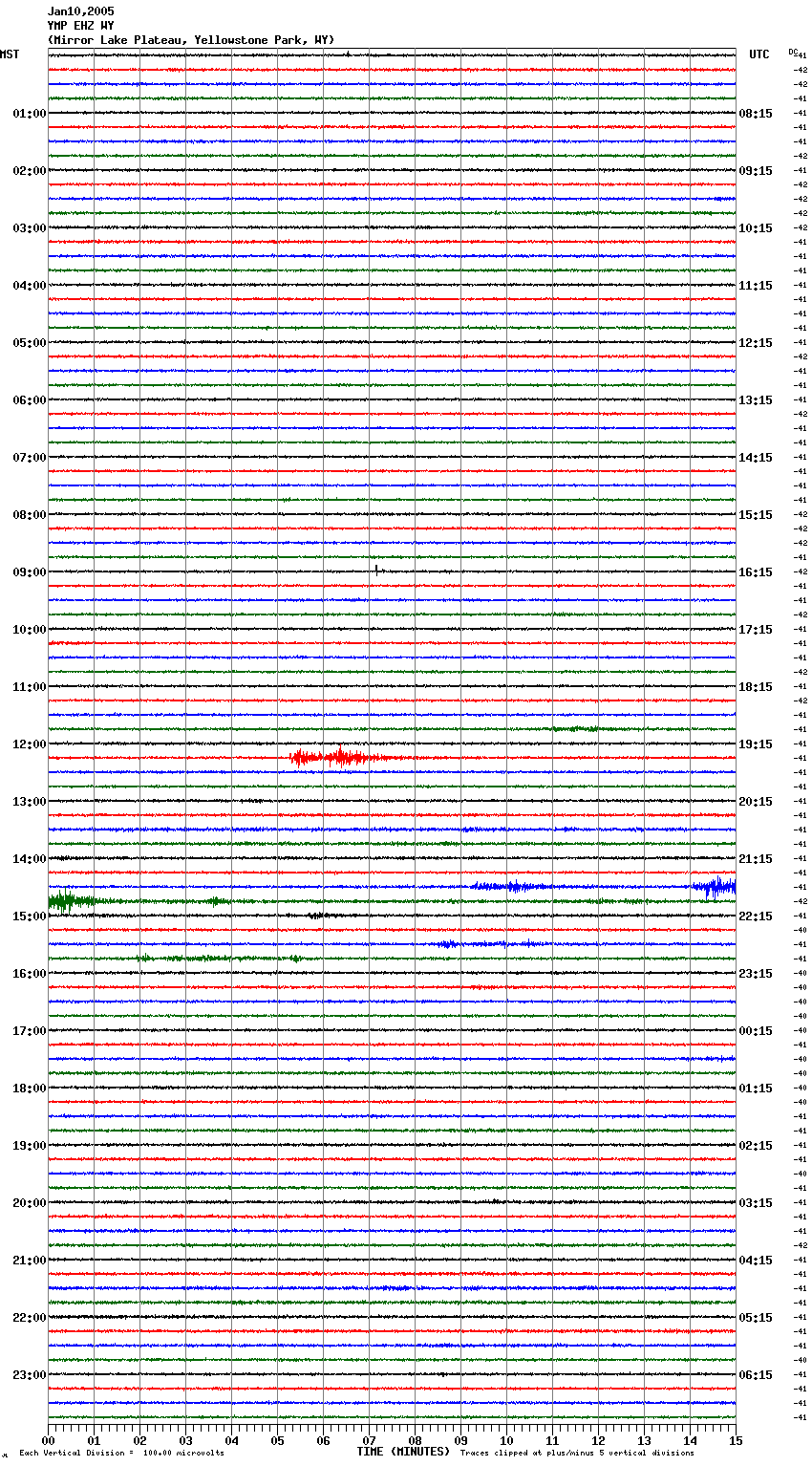812x1466 pixels.
Task: Click the date label Jan10,2005
Action: pyautogui.click(x=80, y=11)
